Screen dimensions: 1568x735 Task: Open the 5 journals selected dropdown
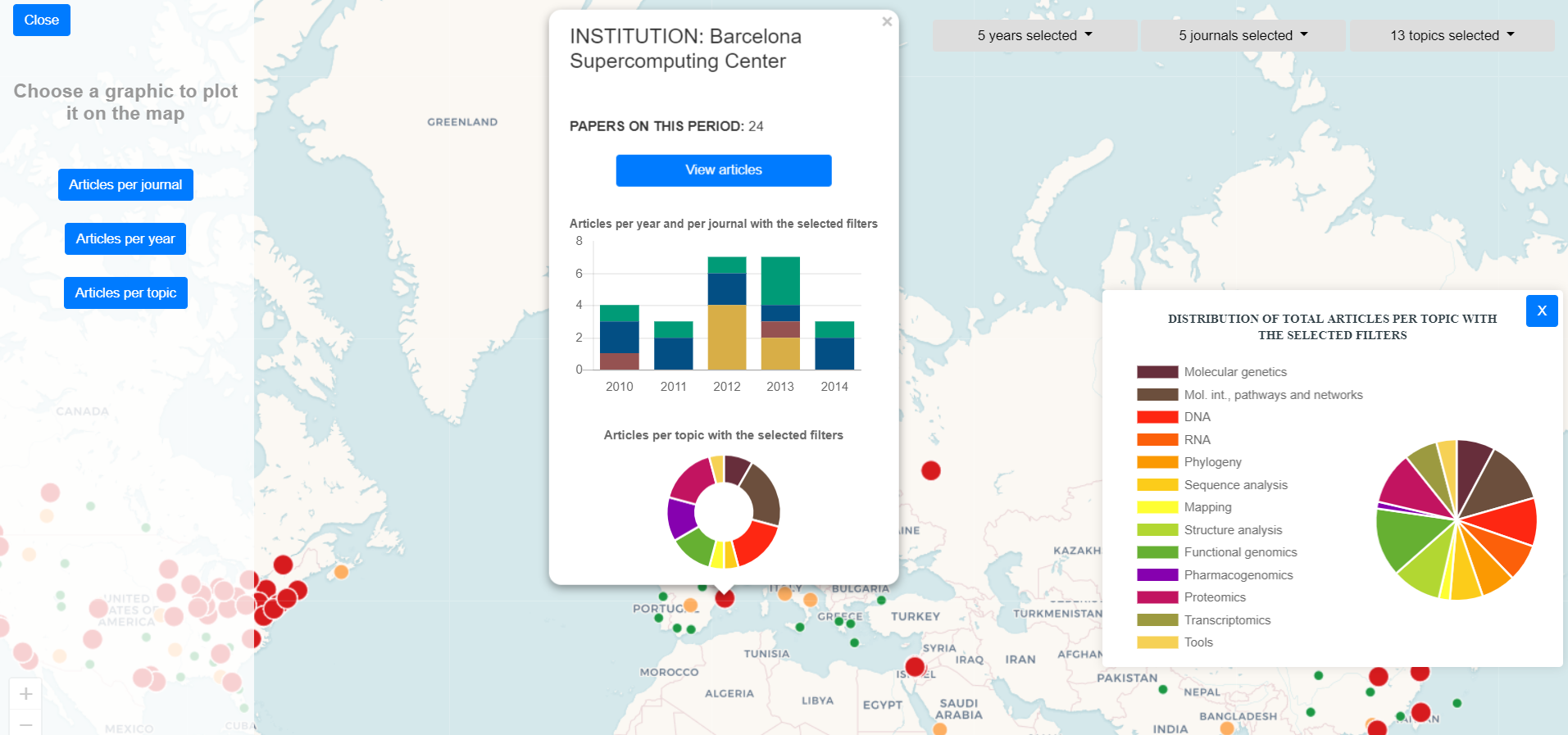(x=1243, y=35)
